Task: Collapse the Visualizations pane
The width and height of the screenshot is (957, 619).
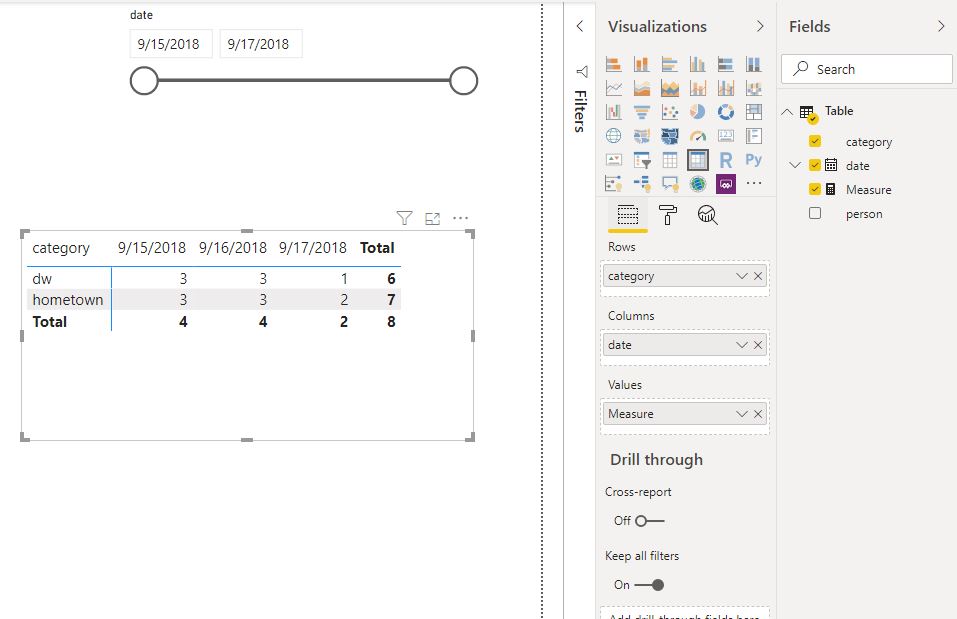Action: tap(760, 26)
